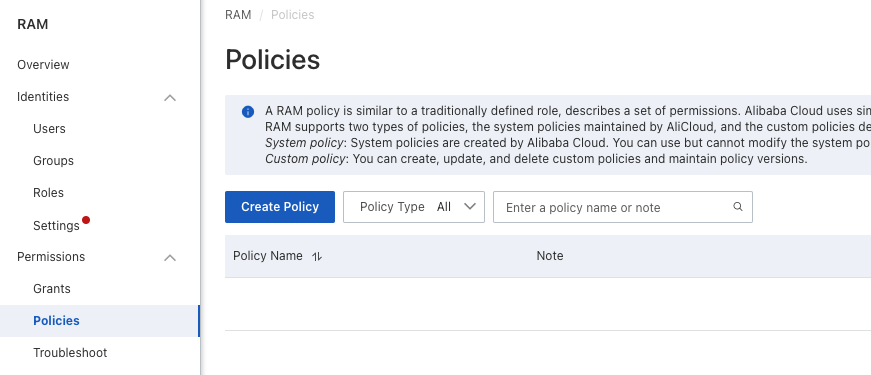Click the search magnifier icon in policy search
Viewport: 871px width, 375px height.
[738, 207]
